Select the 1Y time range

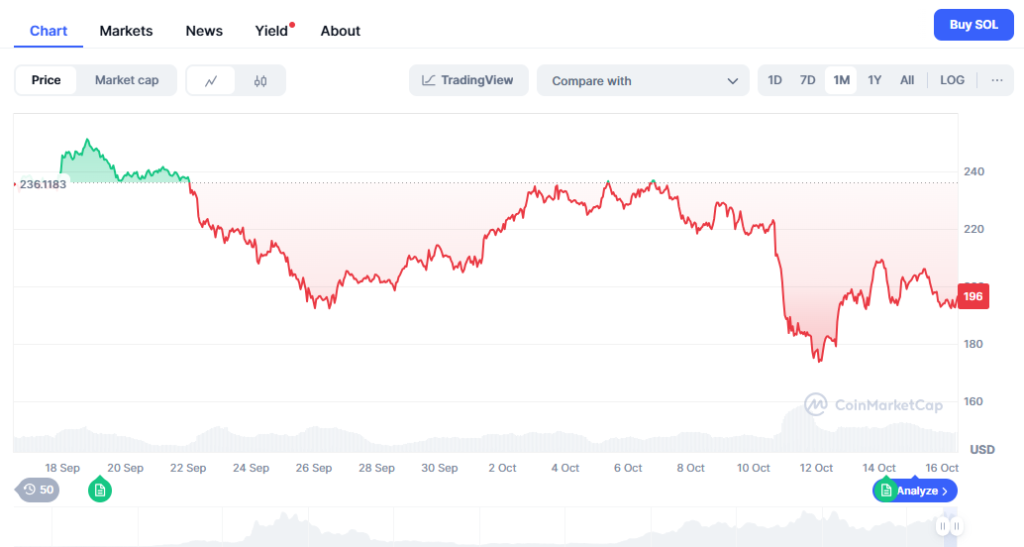pos(875,80)
